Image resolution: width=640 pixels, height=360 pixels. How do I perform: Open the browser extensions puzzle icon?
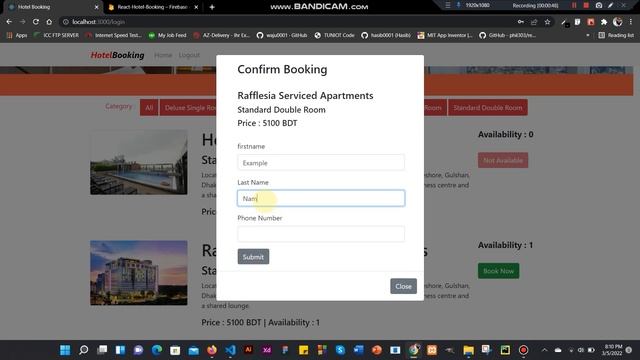pos(604,22)
